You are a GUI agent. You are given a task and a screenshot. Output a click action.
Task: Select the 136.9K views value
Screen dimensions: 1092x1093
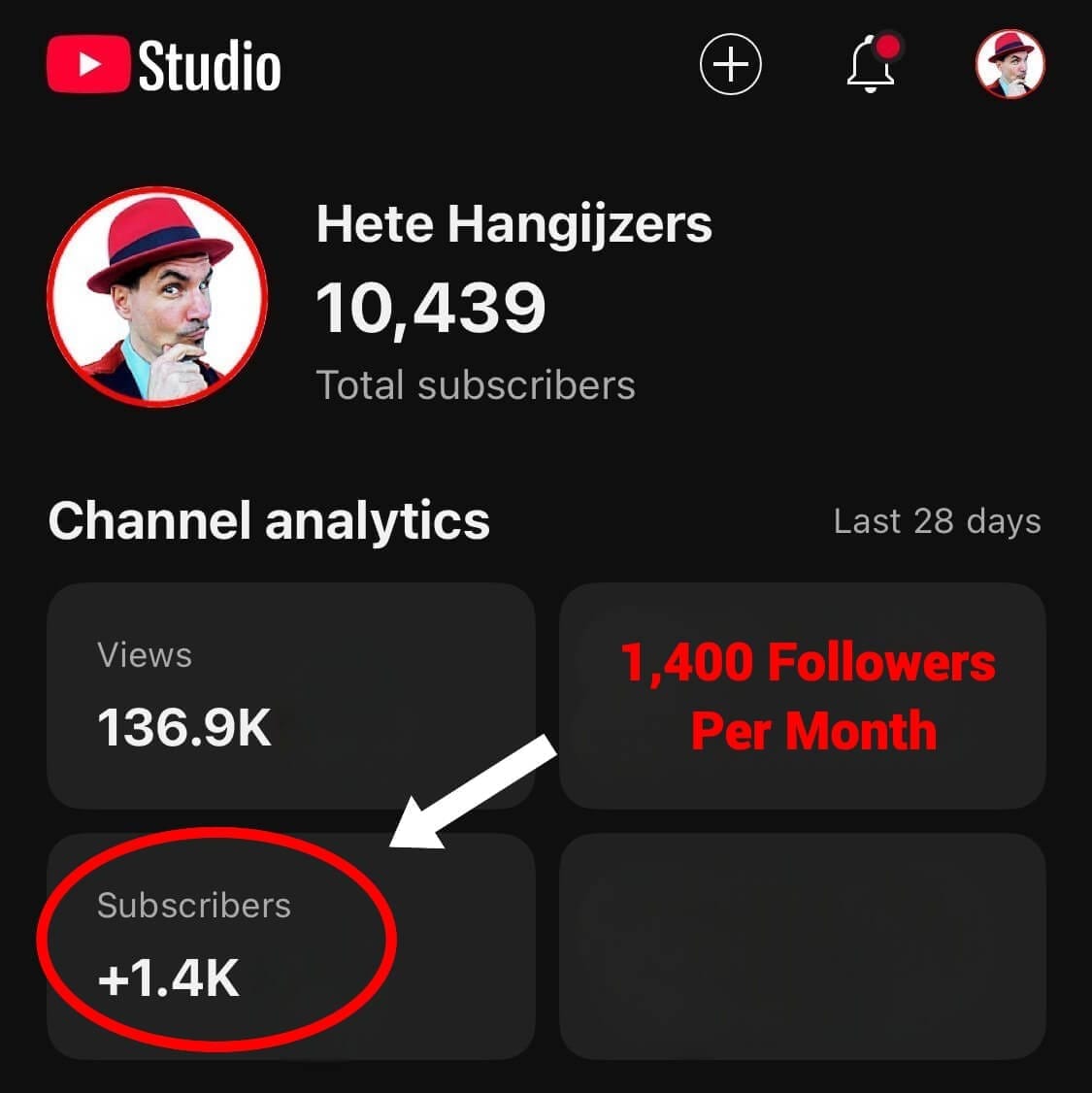pos(184,727)
